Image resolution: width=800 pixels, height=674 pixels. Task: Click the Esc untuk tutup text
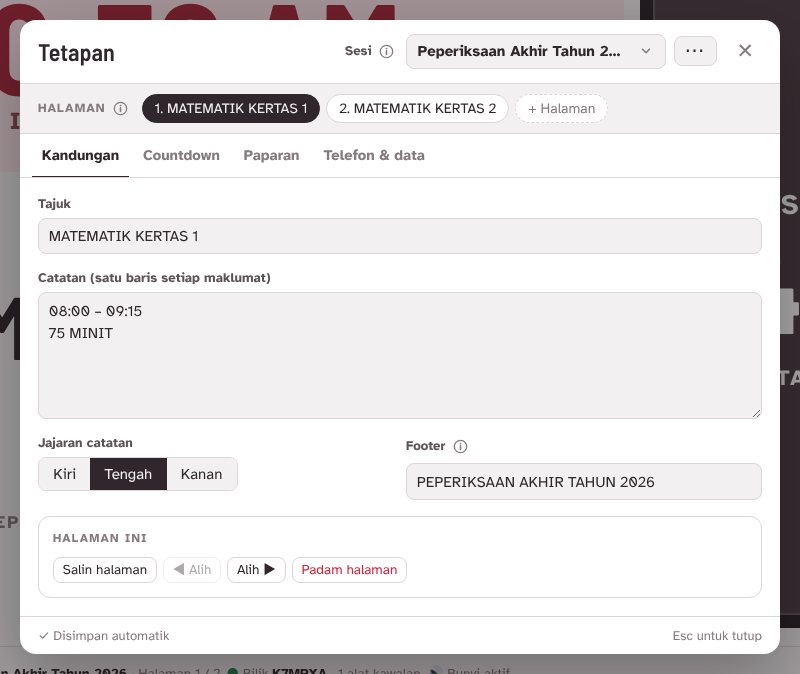pyautogui.click(x=717, y=636)
